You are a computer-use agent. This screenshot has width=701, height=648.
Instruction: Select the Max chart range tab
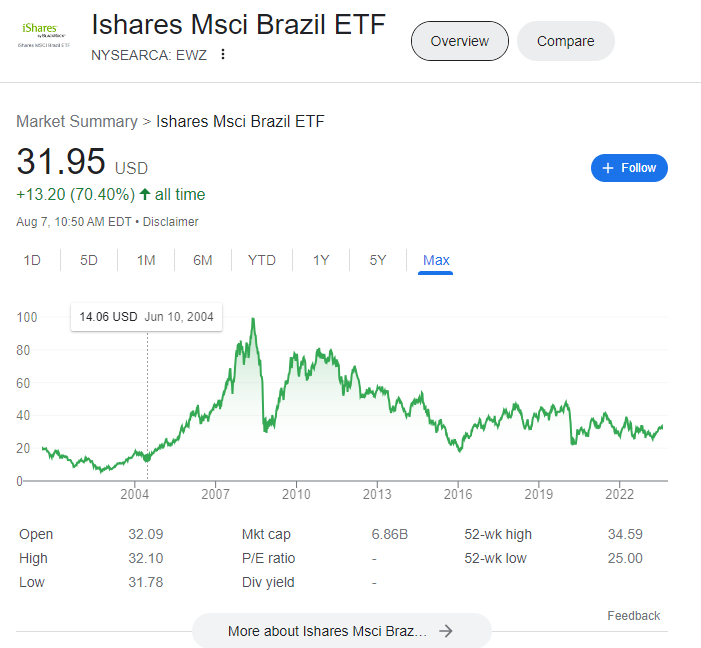tap(436, 260)
